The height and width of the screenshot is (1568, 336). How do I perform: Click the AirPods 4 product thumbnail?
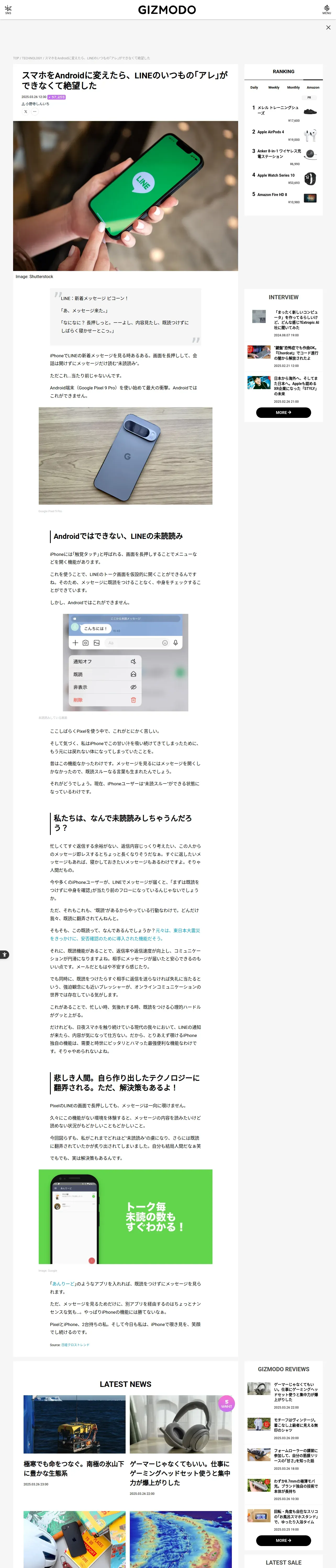click(x=310, y=135)
